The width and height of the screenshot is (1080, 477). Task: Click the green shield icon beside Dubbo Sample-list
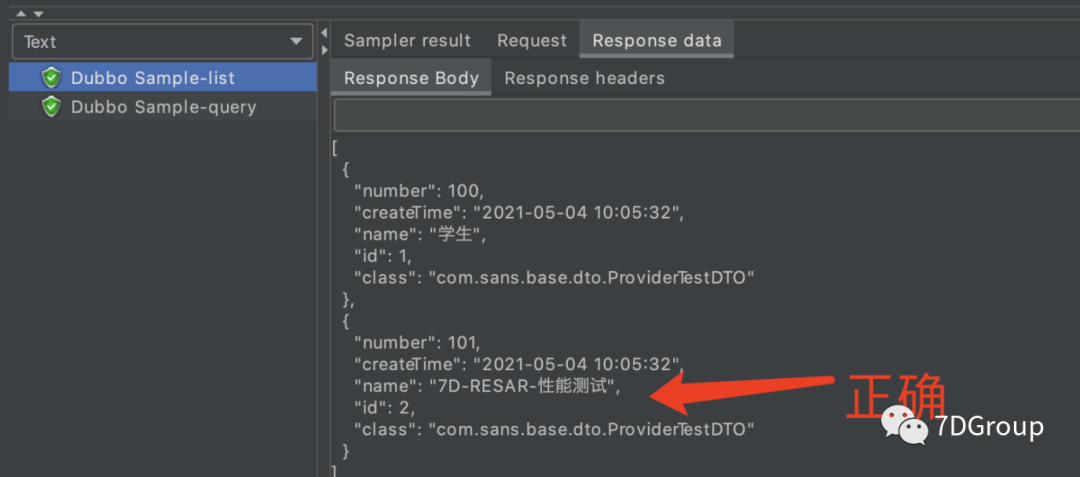pos(51,78)
